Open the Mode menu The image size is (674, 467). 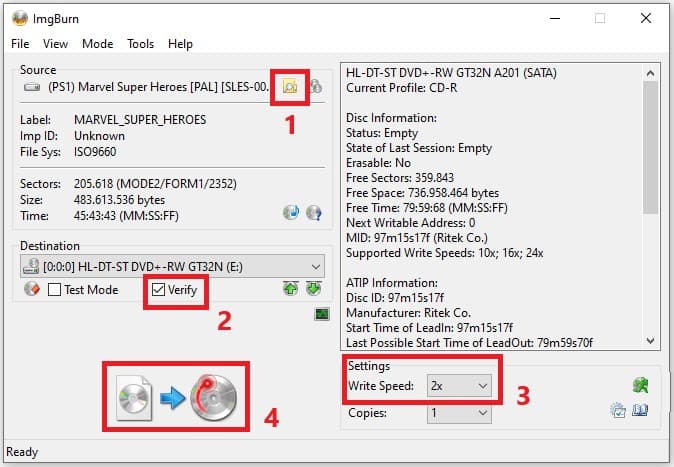click(97, 44)
